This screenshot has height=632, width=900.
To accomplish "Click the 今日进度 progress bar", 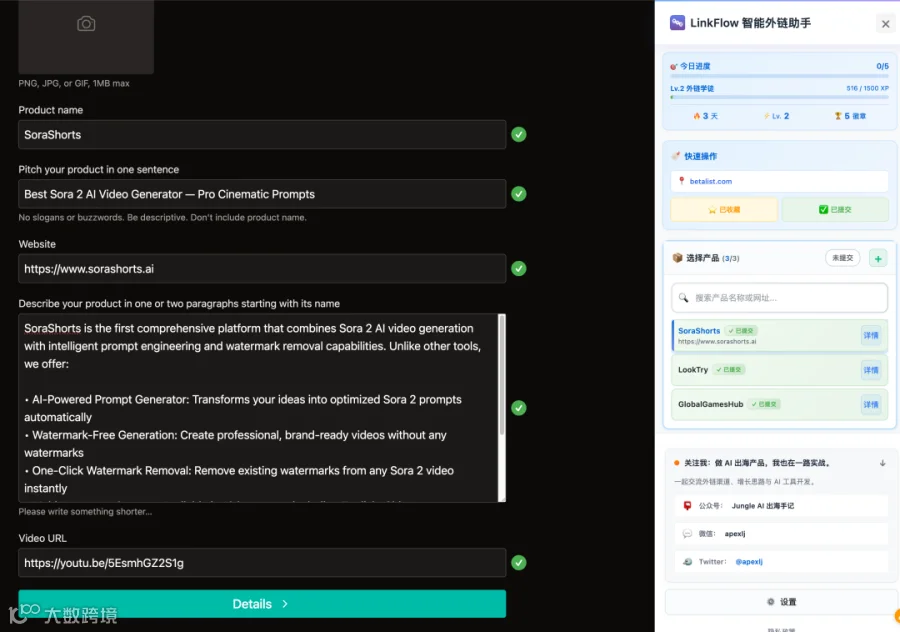I will [x=779, y=76].
